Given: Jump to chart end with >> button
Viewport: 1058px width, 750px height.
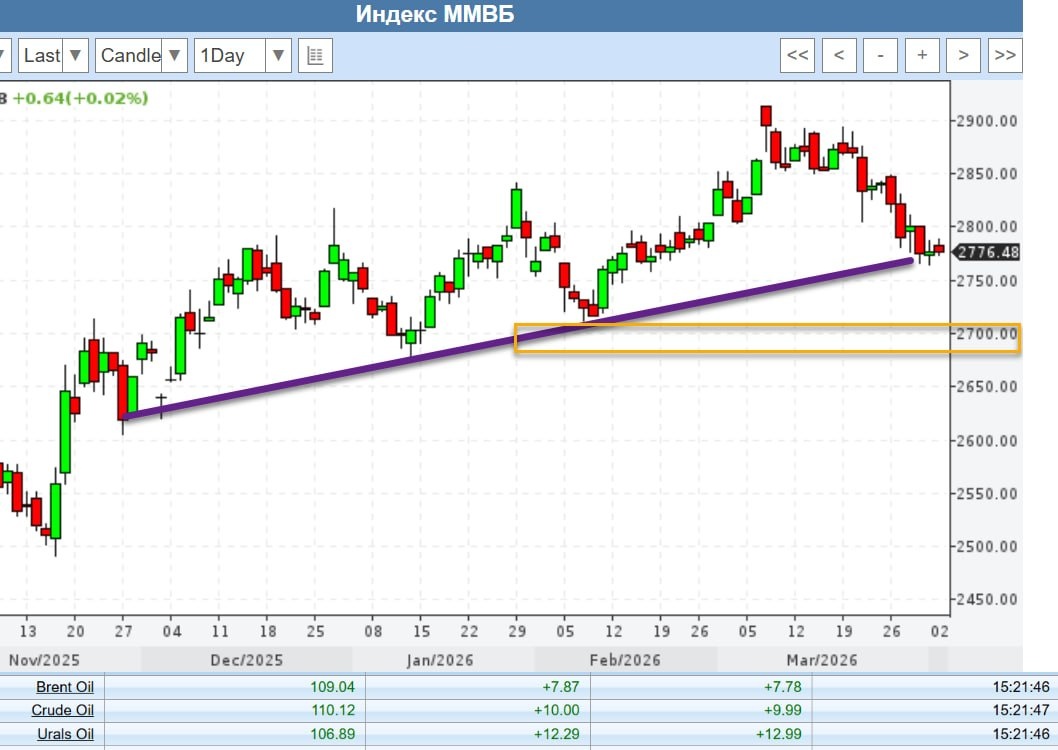Looking at the screenshot, I should (1005, 55).
